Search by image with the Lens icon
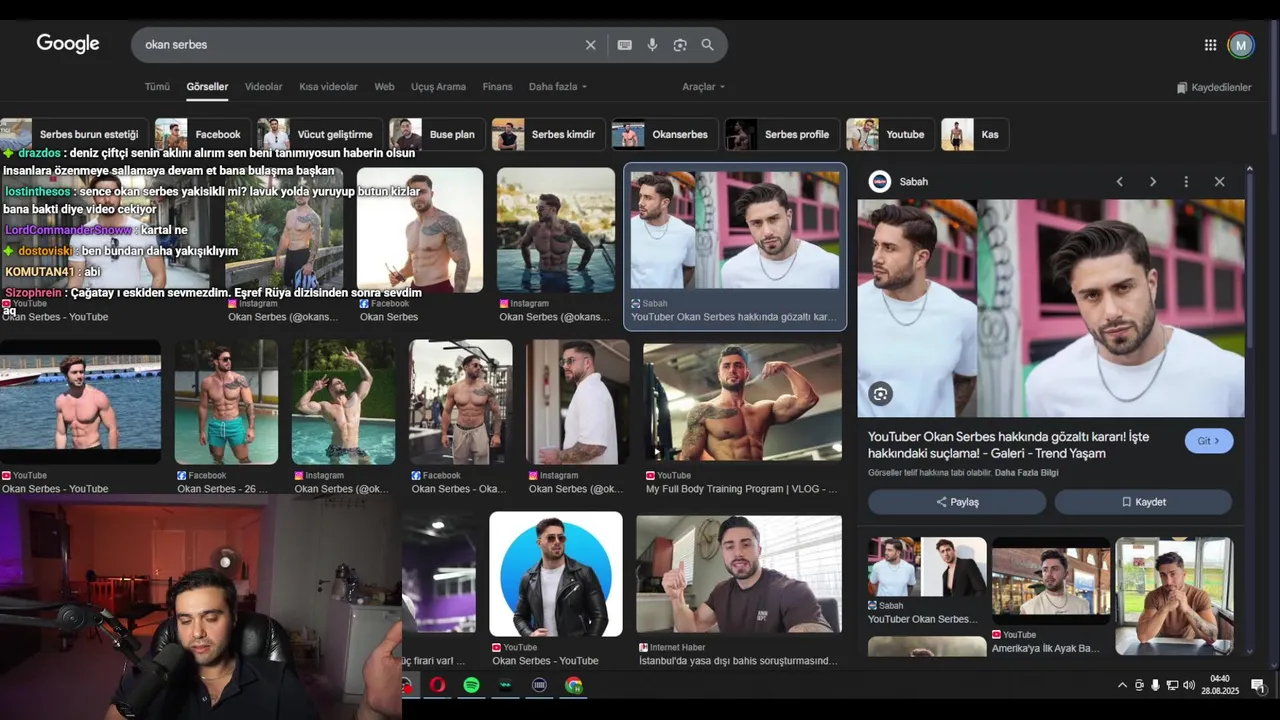1280x720 pixels. pos(680,45)
